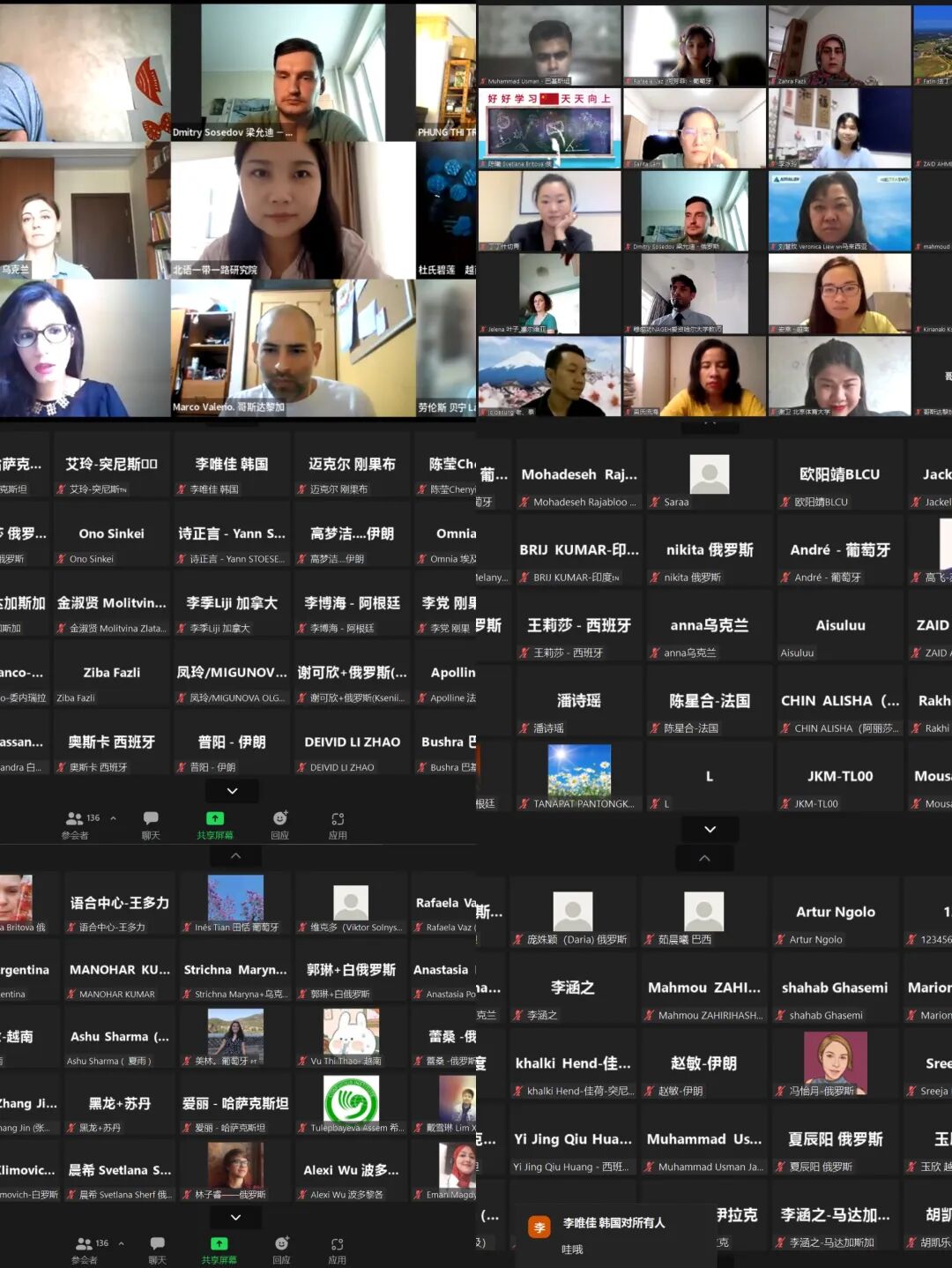Click green Share Screen (共享屏幕) in bottom toolbar

click(x=219, y=1250)
